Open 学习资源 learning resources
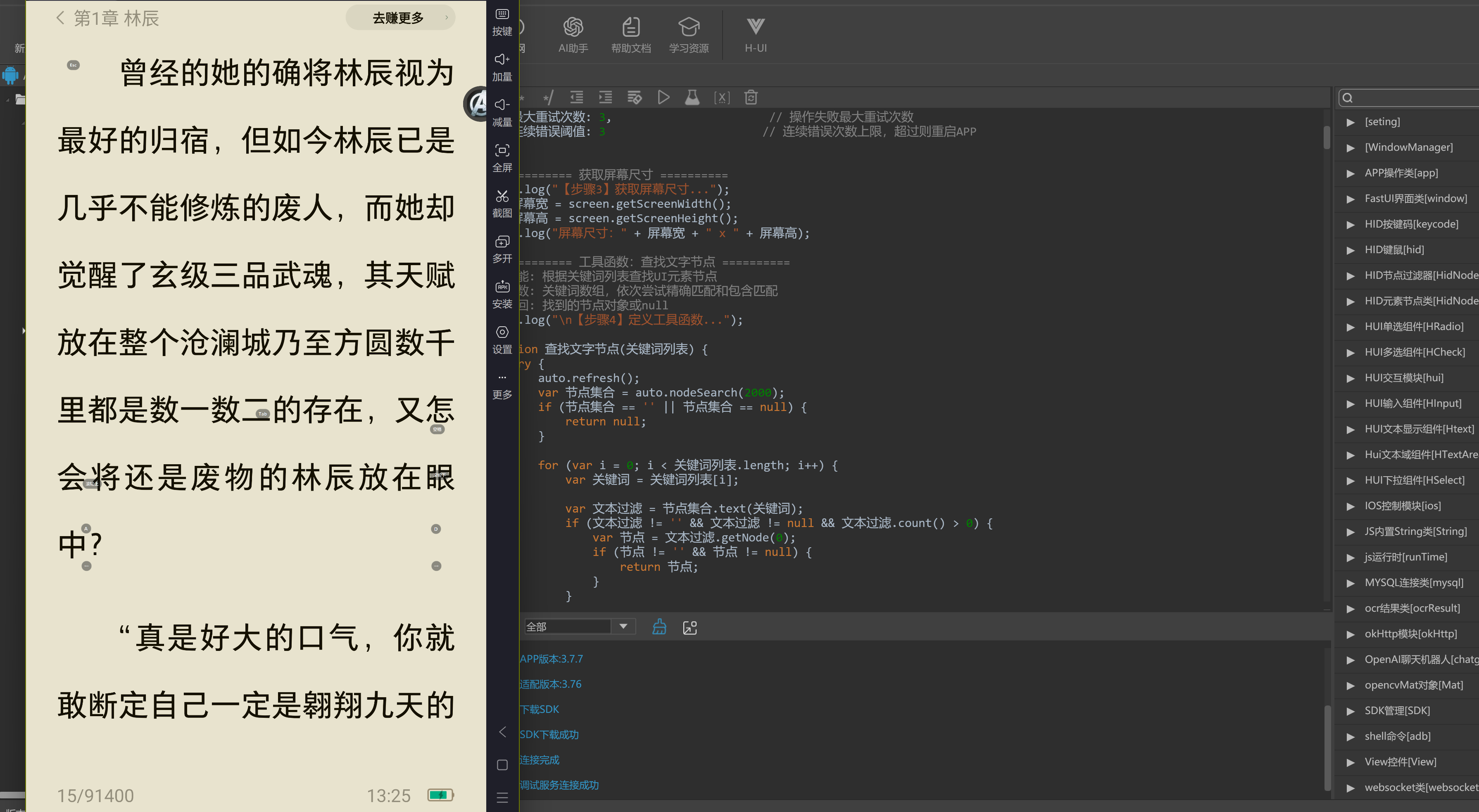Screen dimensions: 1479x812 688,34
